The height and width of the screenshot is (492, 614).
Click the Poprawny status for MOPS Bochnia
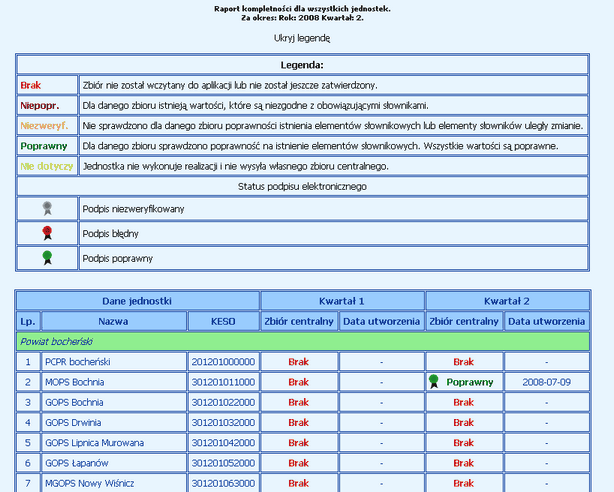click(x=470, y=382)
